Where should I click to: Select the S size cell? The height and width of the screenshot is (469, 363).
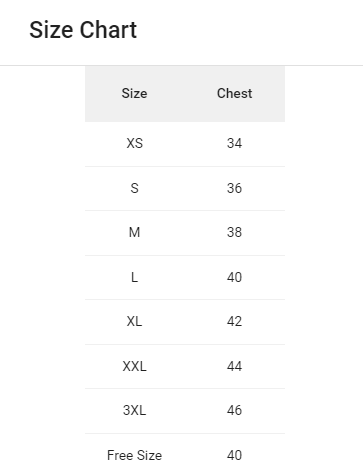coord(134,188)
